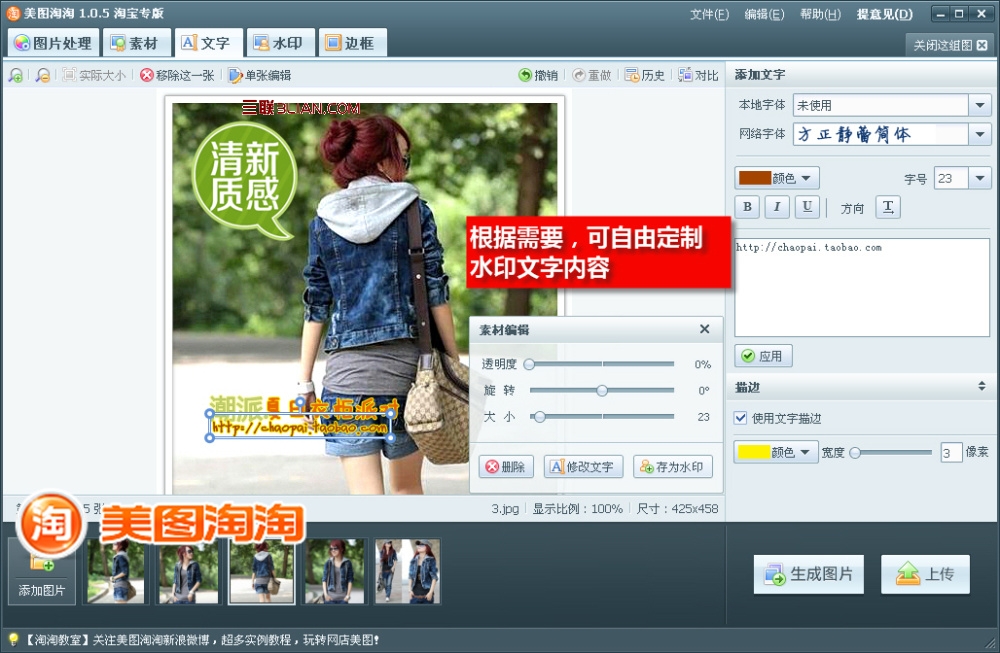1000x653 pixels.
Task: Switch to 素材 tab
Action: coord(135,43)
